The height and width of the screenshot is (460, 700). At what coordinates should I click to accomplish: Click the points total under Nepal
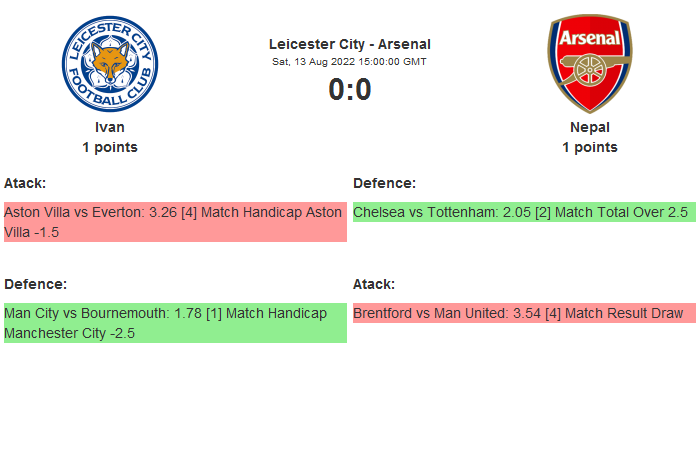(590, 147)
